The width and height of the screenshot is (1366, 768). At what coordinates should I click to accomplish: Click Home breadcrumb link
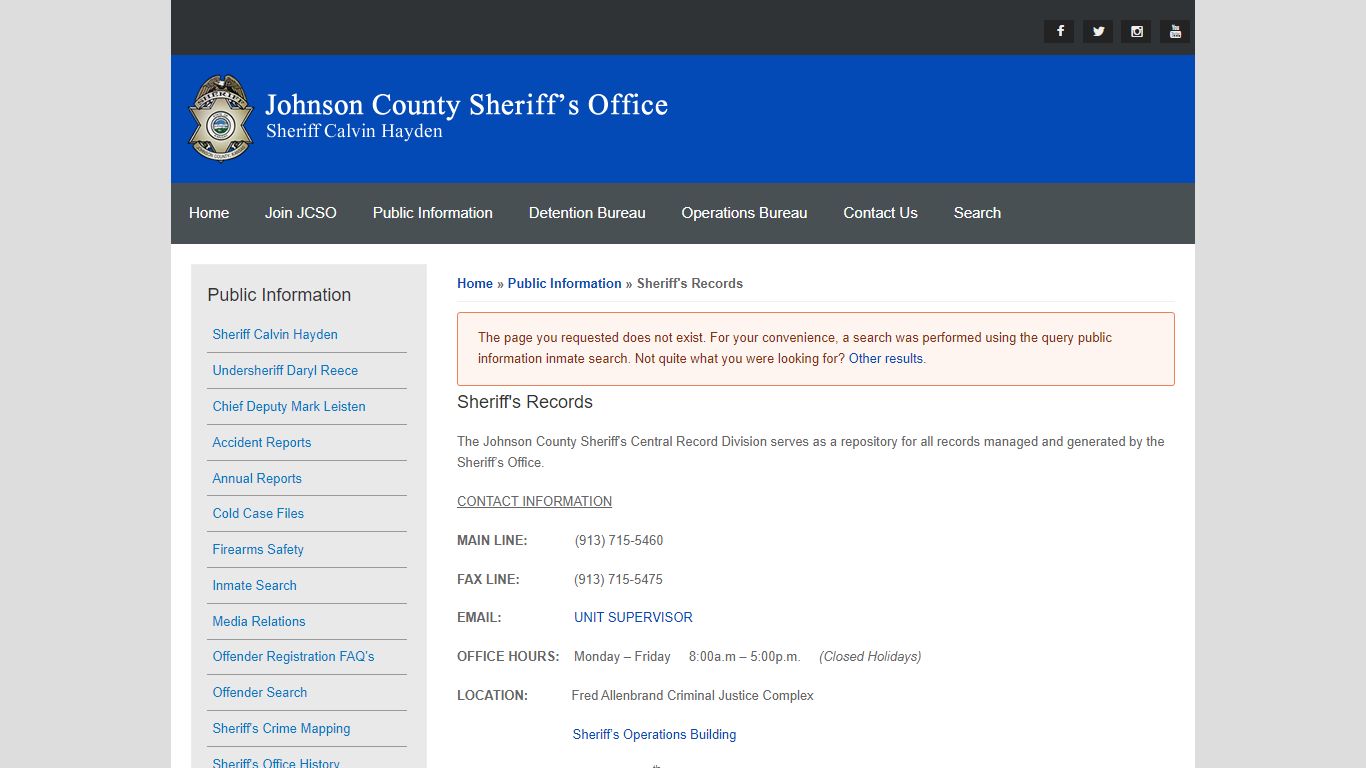[475, 283]
